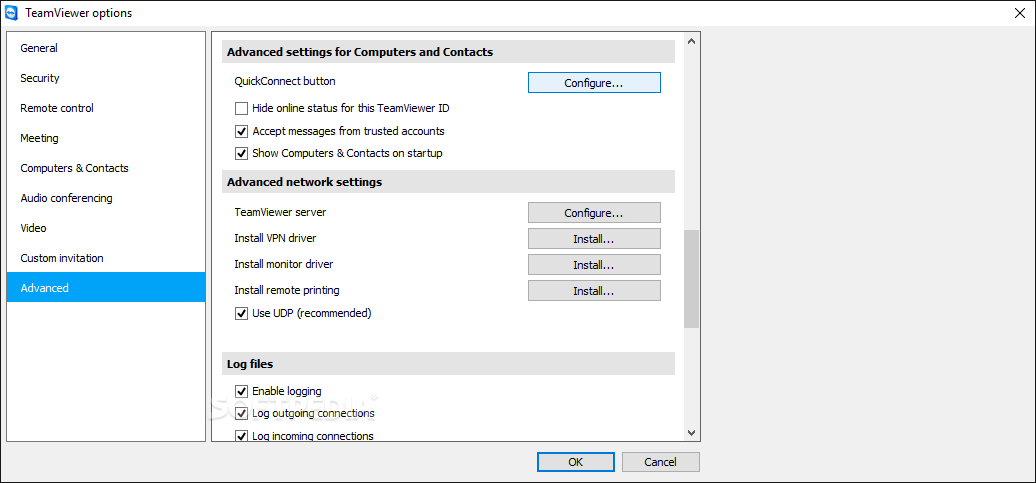The height and width of the screenshot is (483, 1036).
Task: Confirm settings with OK button
Action: click(575, 462)
